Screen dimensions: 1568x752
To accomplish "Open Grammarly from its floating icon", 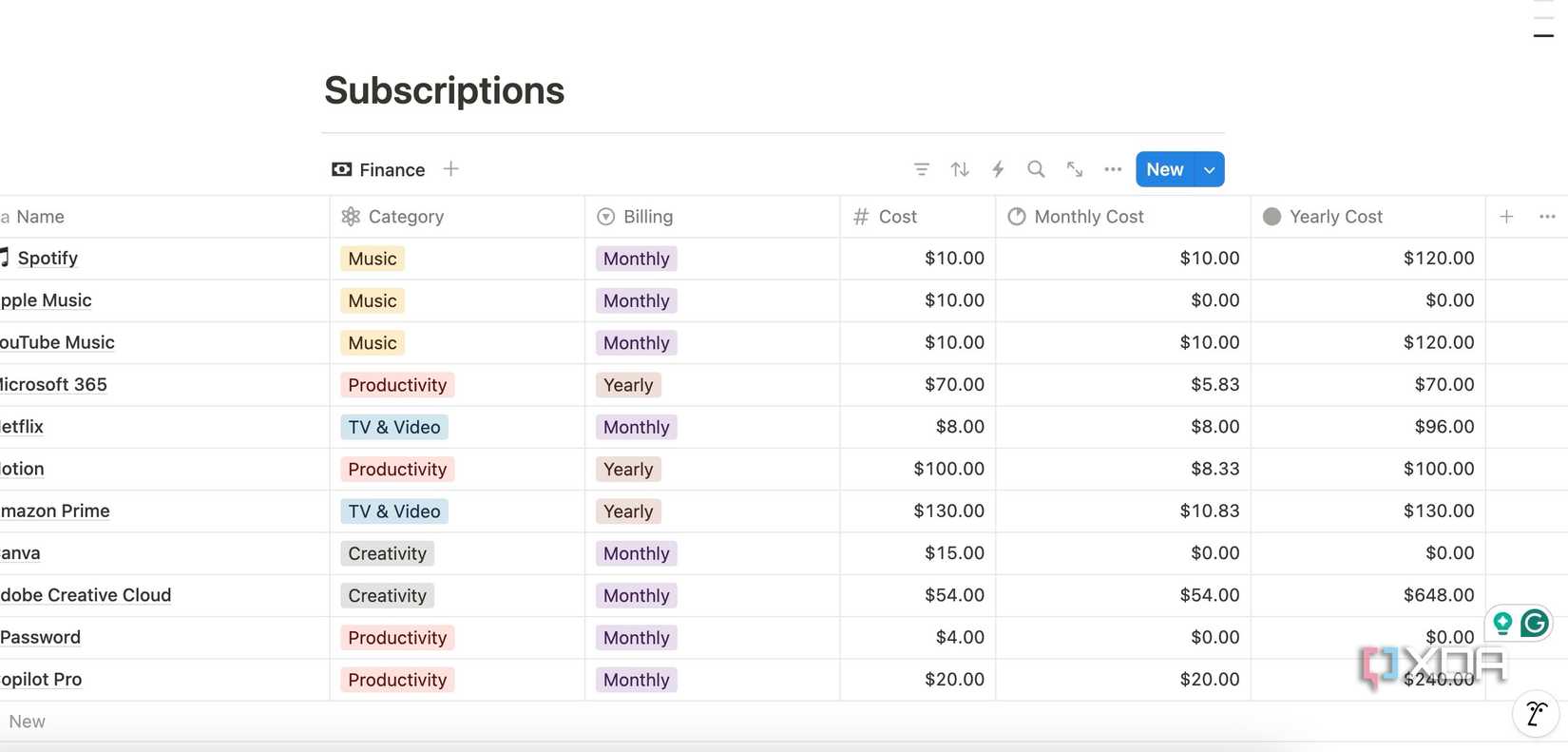I will coord(1534,623).
